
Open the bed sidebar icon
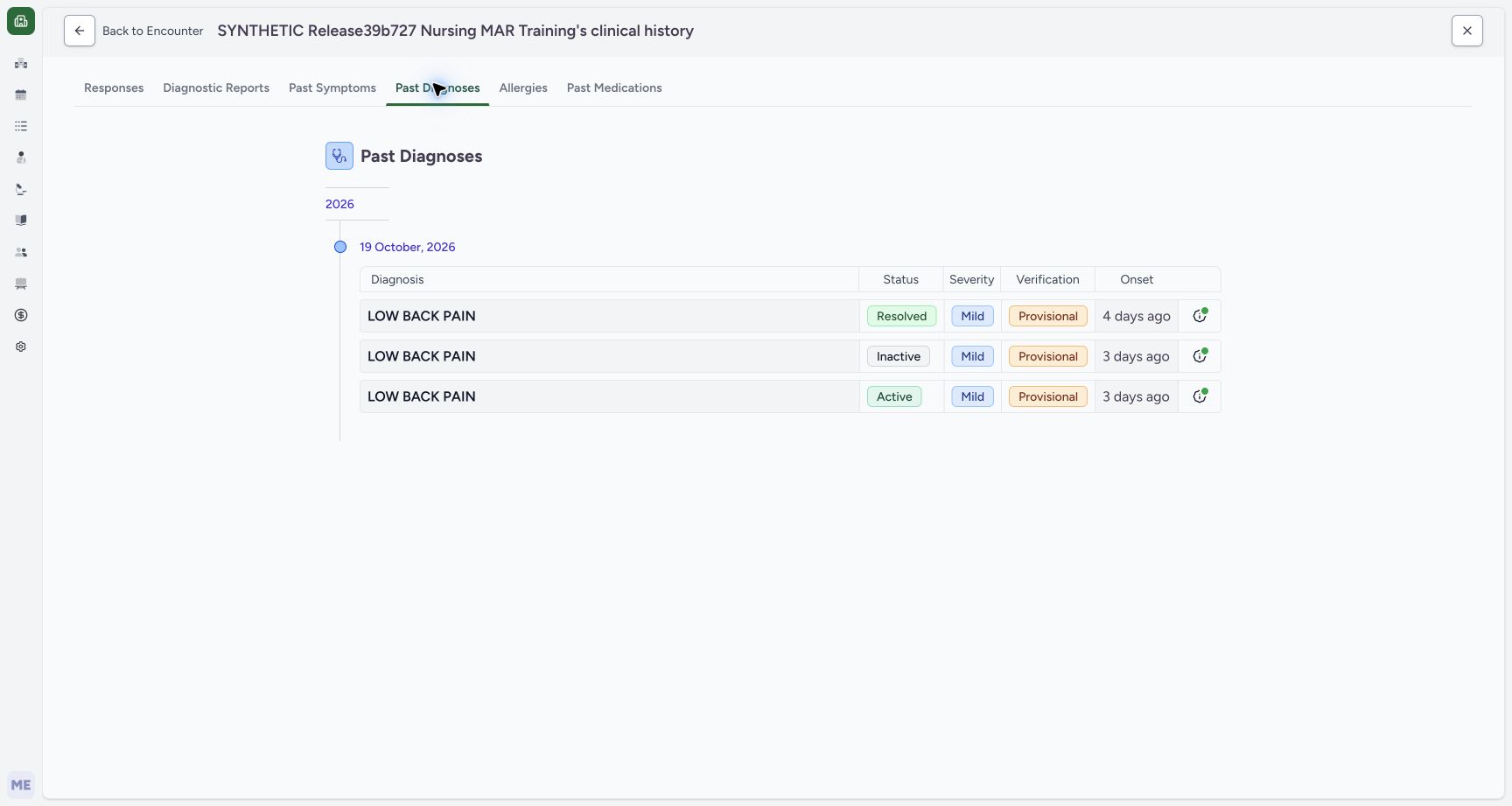coord(21,284)
